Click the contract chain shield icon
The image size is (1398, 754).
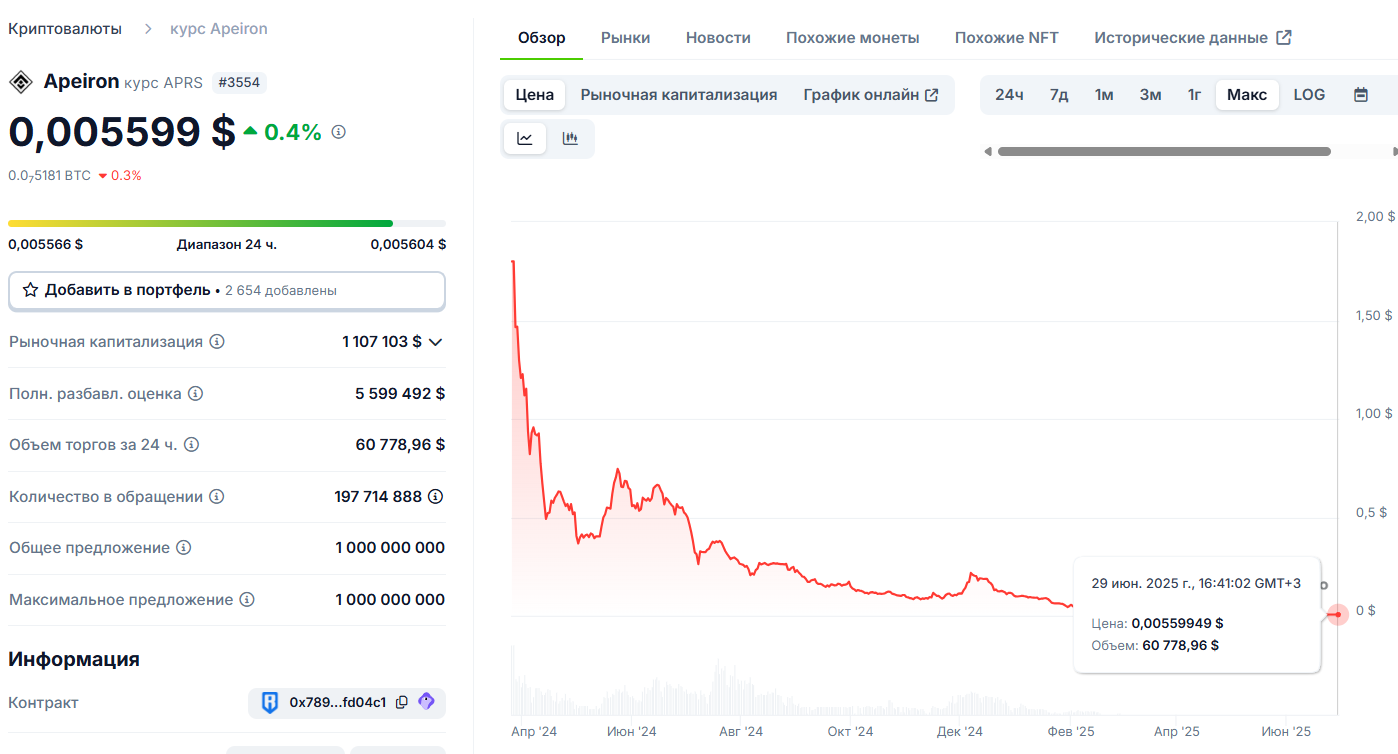pos(270,702)
